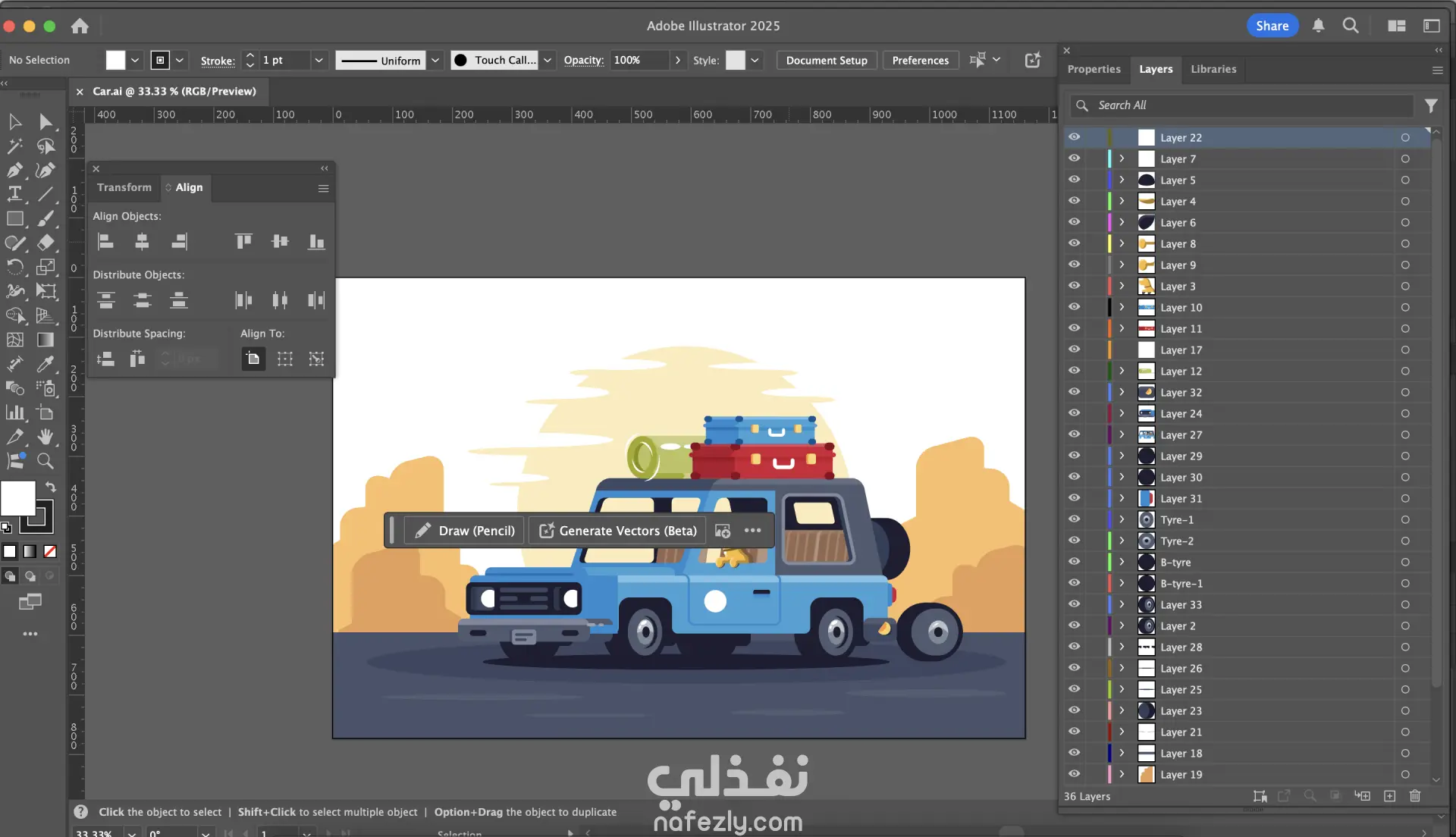Screen dimensions: 1456x837
Task: Hide Layer 7 visibility eye
Action: 1074,158
